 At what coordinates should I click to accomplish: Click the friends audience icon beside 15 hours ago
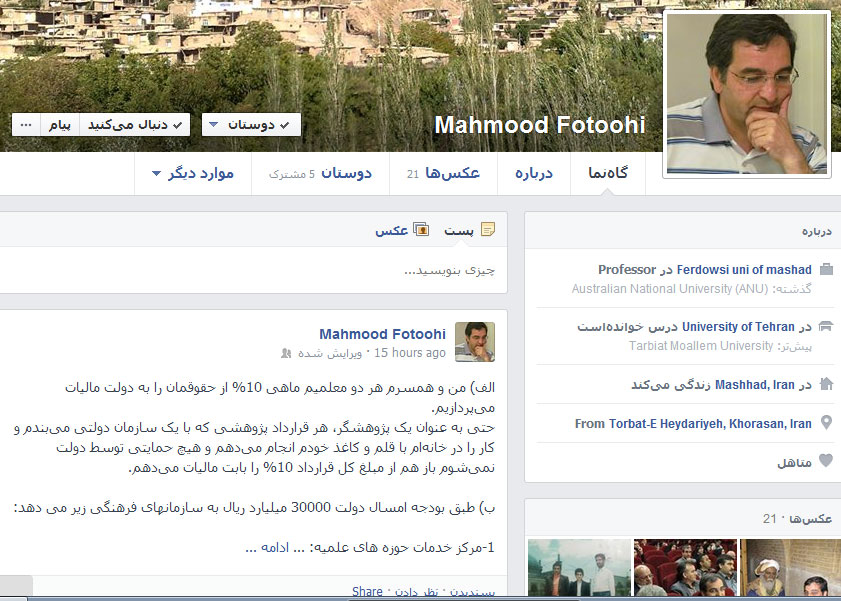[286, 353]
